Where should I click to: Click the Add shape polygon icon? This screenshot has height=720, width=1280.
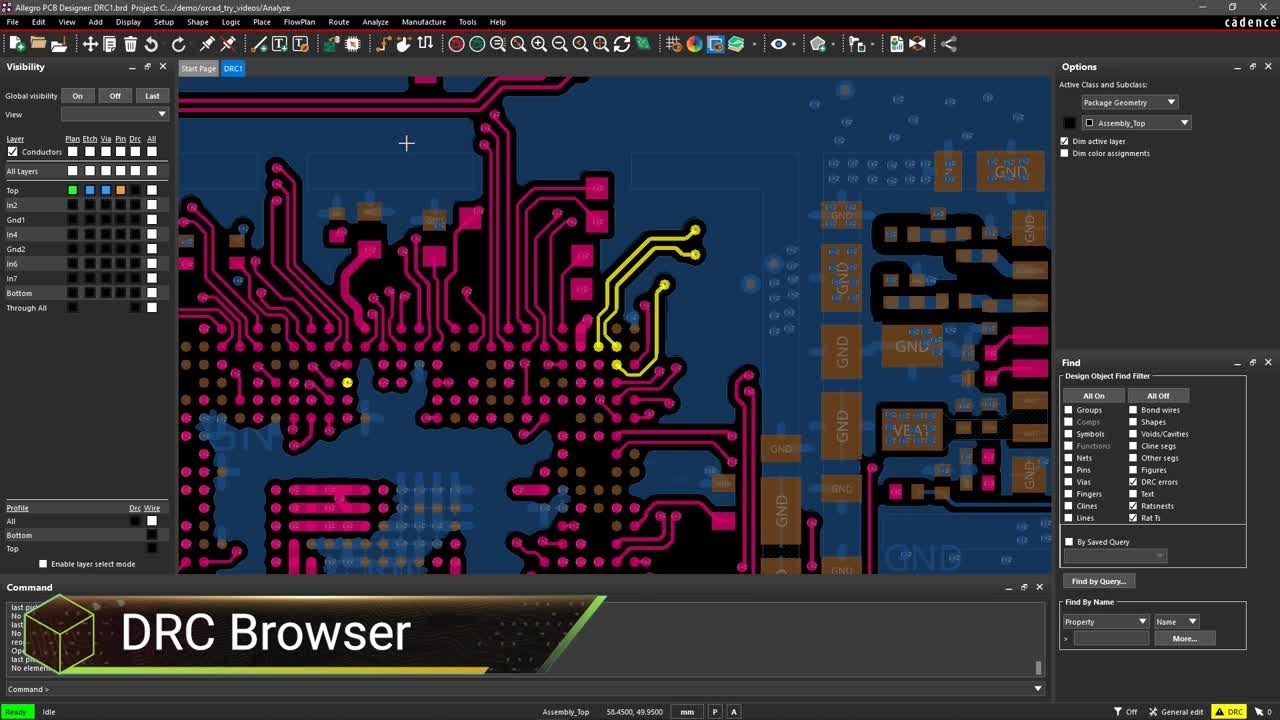click(x=818, y=44)
